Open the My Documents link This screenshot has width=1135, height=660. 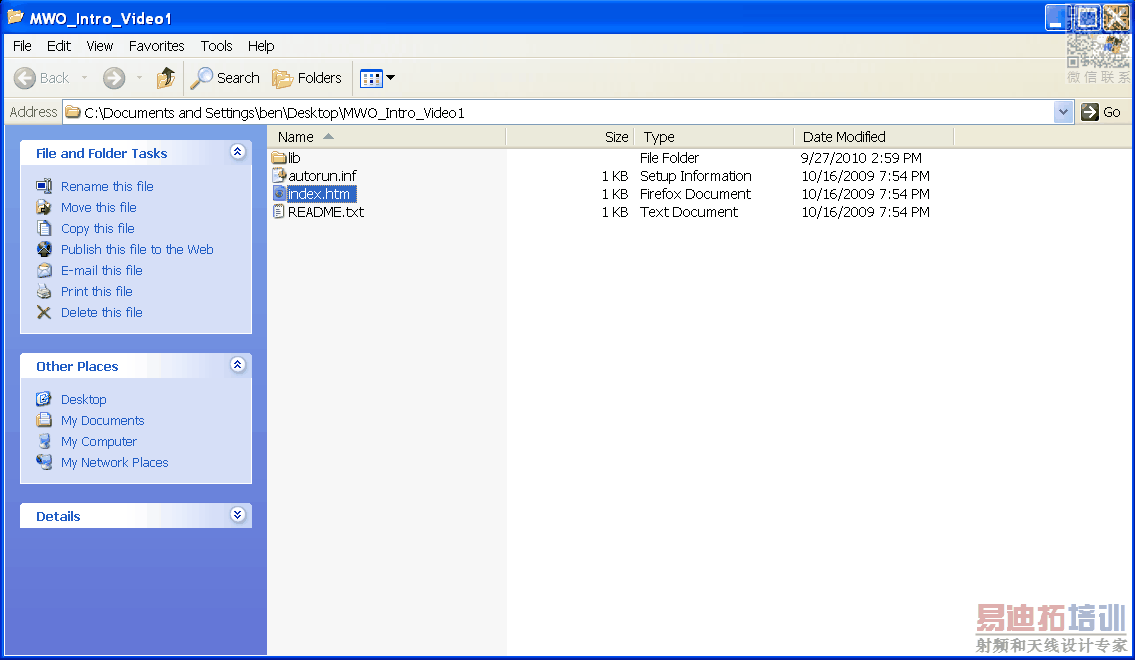point(102,420)
